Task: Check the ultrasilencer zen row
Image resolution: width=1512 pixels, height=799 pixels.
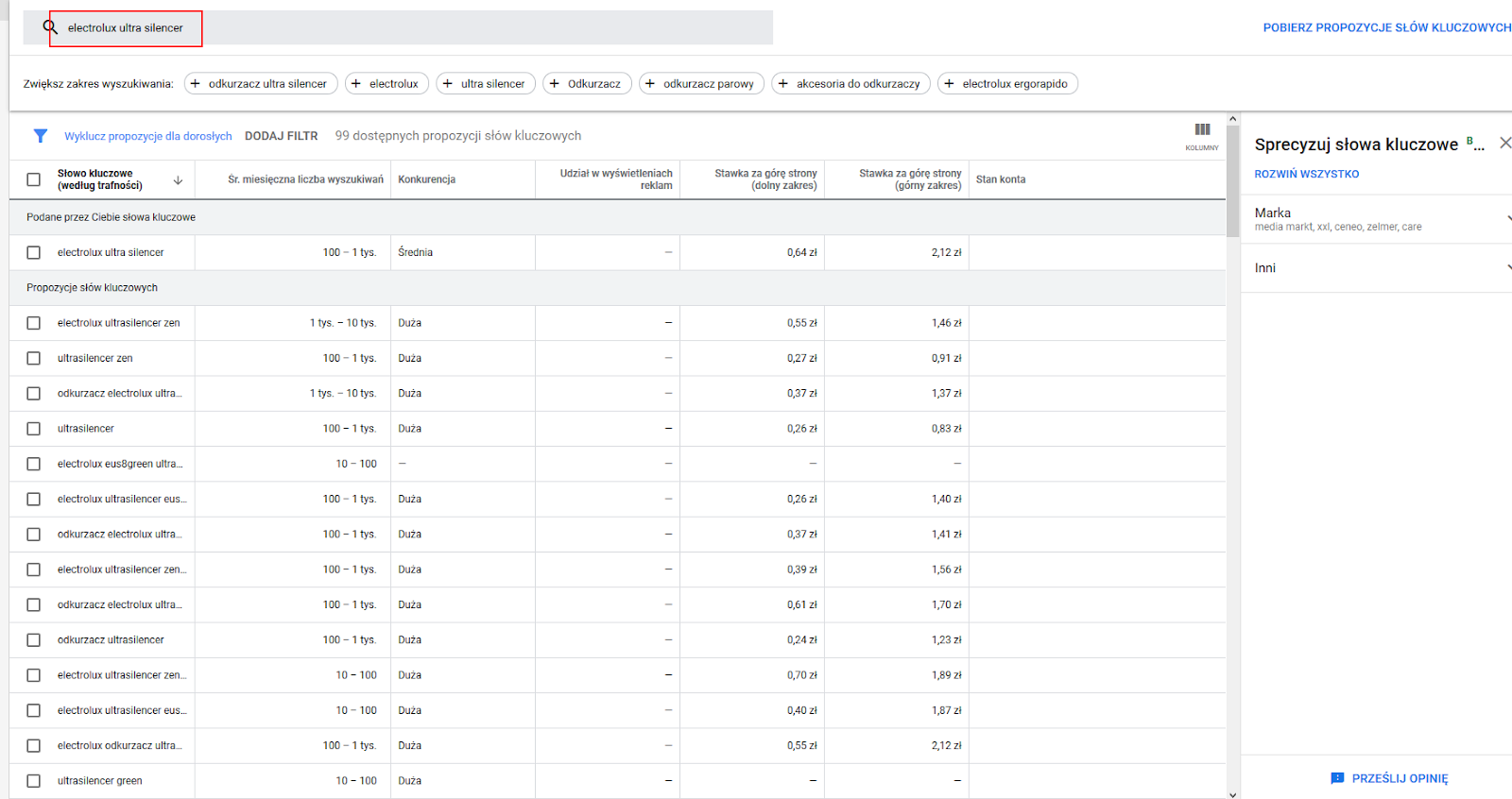Action: 34,358
